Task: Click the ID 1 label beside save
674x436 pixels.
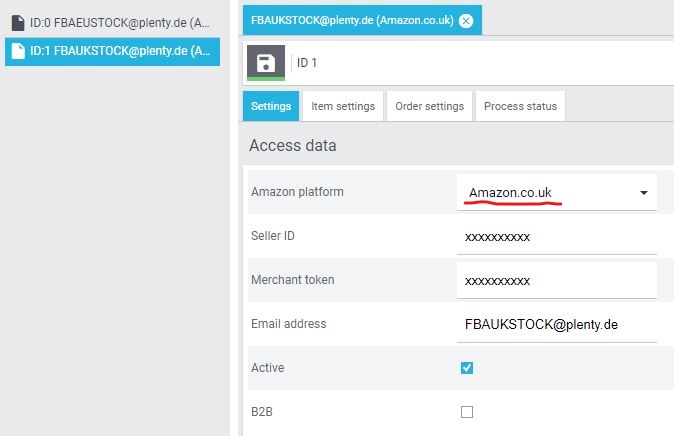Action: [x=306, y=63]
